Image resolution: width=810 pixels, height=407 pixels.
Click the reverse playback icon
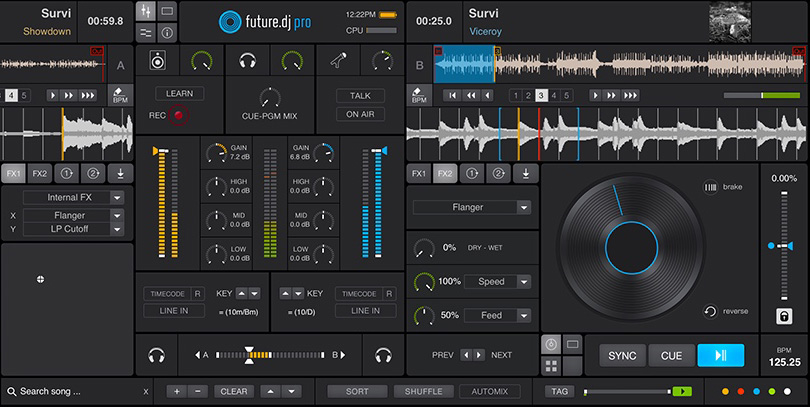pyautogui.click(x=710, y=311)
